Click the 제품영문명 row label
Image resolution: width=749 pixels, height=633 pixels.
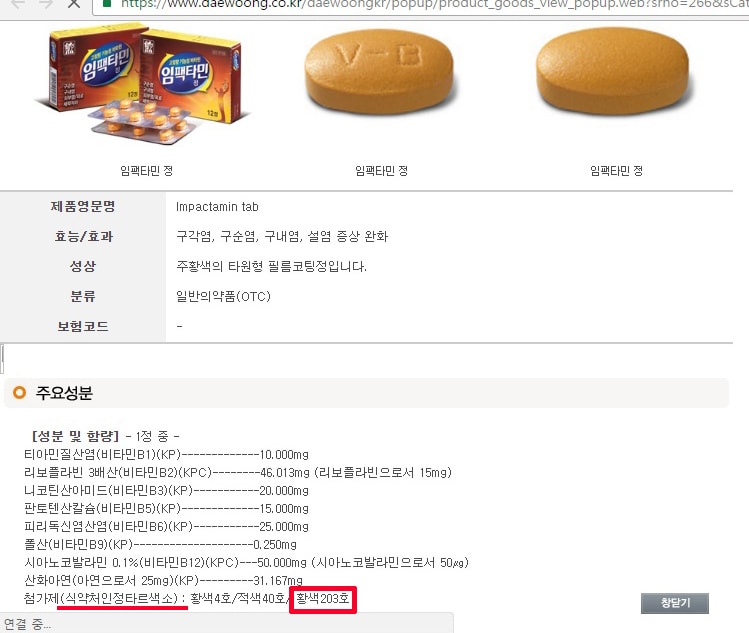pyautogui.click(x=83, y=206)
